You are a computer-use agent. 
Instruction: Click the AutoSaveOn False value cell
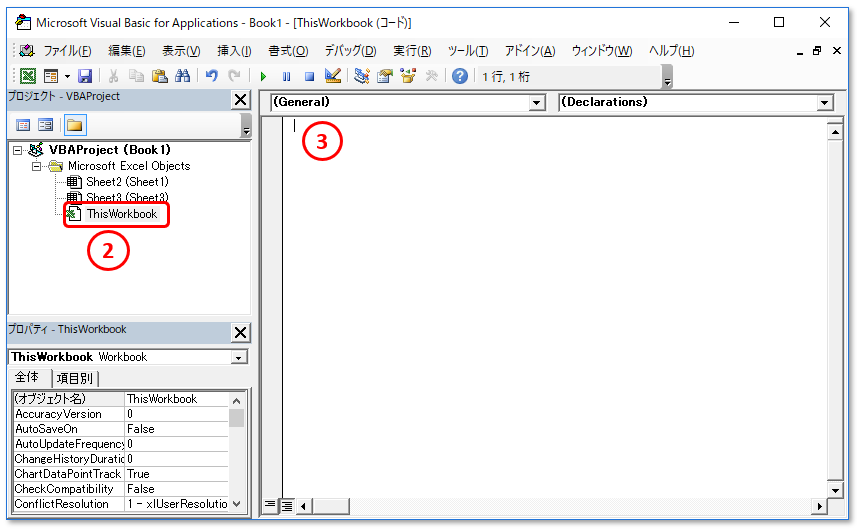click(x=176, y=429)
